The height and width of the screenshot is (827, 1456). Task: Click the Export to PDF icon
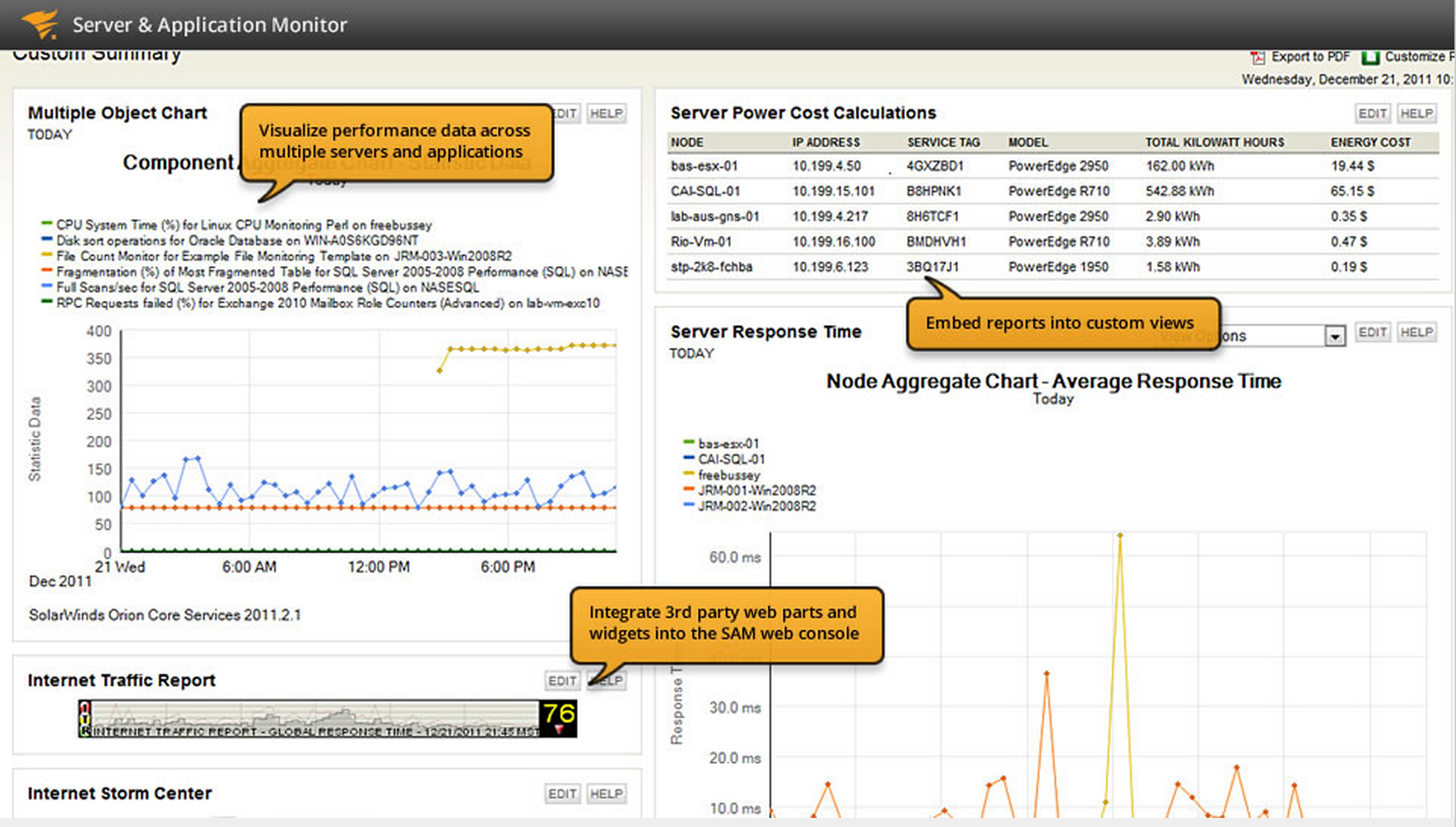pyautogui.click(x=1258, y=58)
